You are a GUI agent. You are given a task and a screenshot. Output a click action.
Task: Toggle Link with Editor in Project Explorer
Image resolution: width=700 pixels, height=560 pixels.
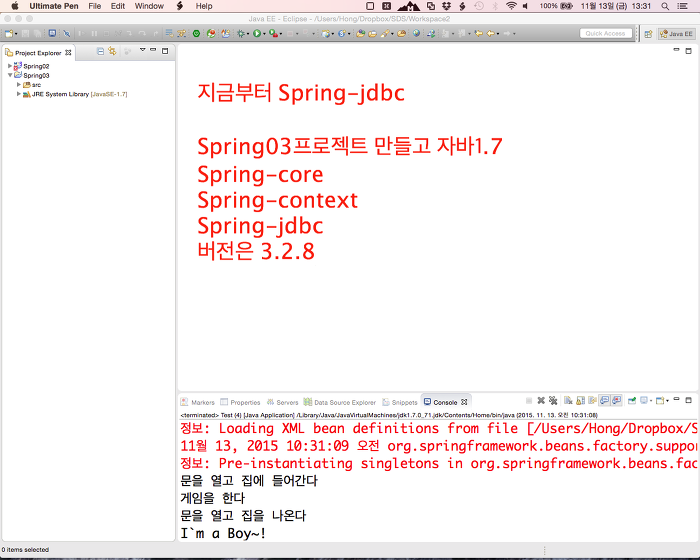coord(112,51)
